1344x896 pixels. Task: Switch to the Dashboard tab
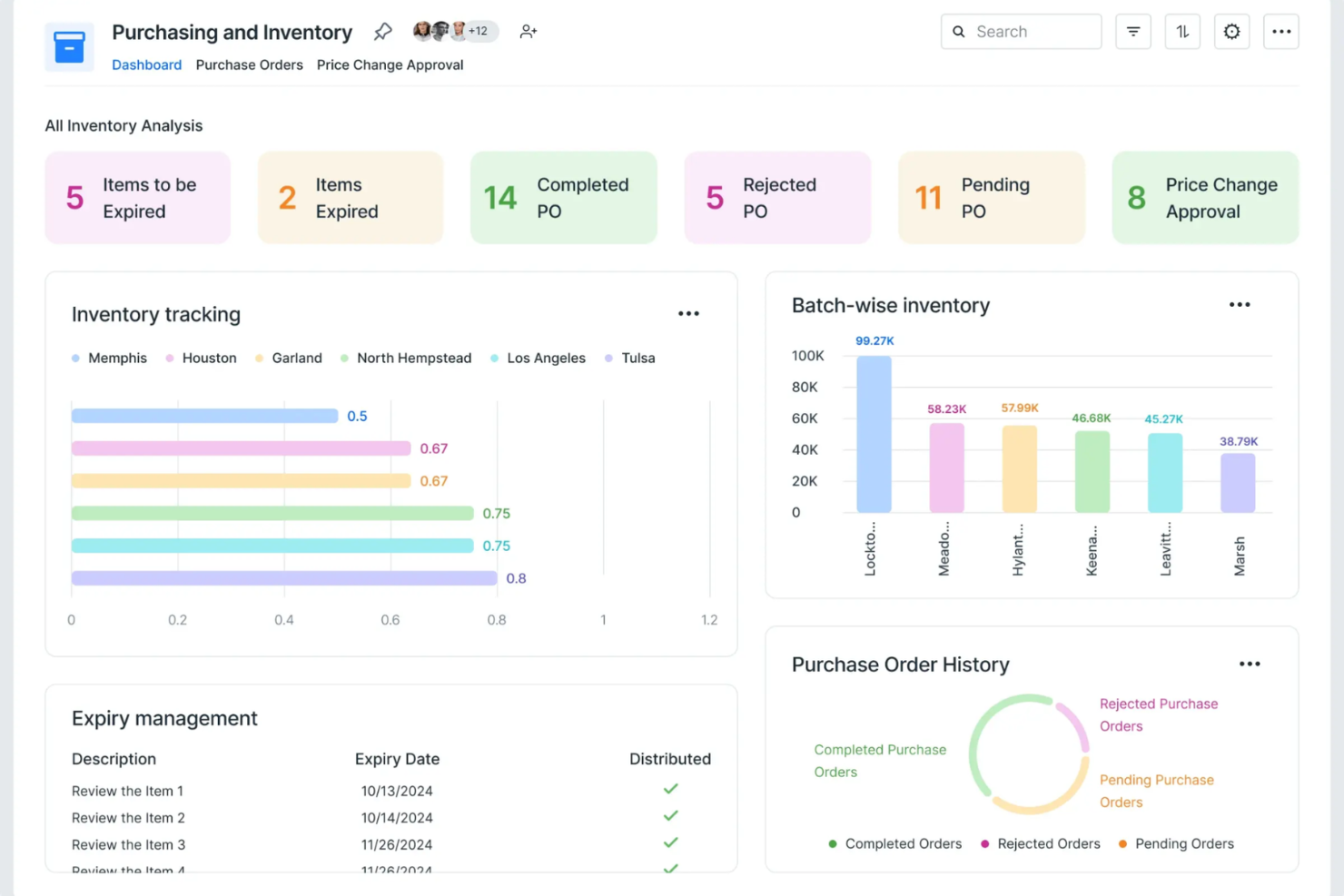146,64
